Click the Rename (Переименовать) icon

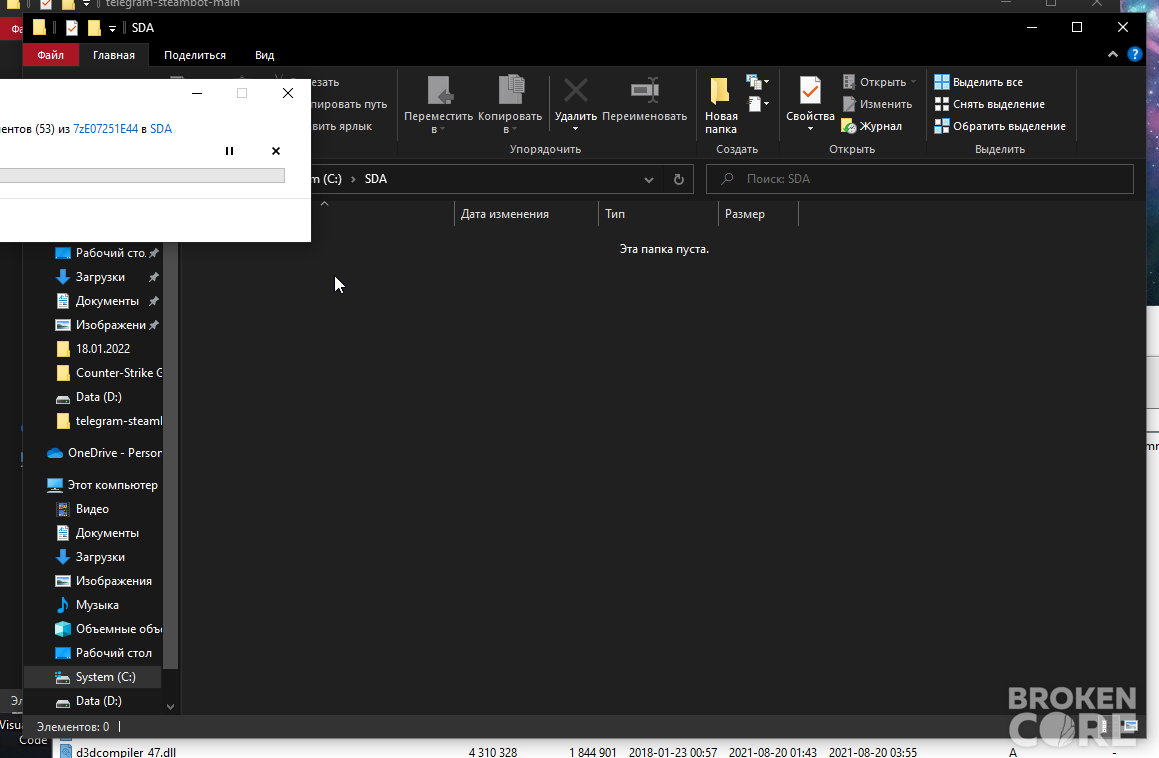click(x=645, y=90)
